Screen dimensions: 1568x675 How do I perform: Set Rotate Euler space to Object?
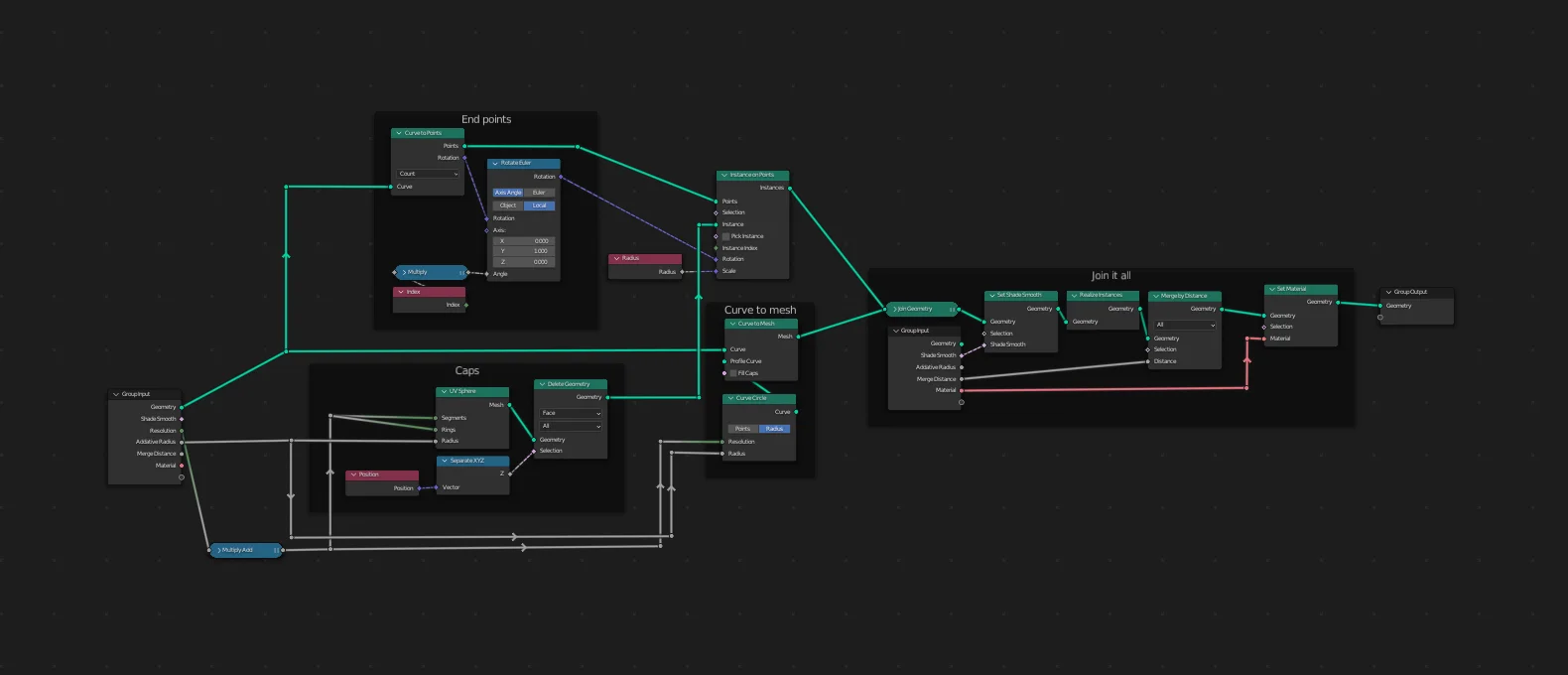(x=508, y=205)
